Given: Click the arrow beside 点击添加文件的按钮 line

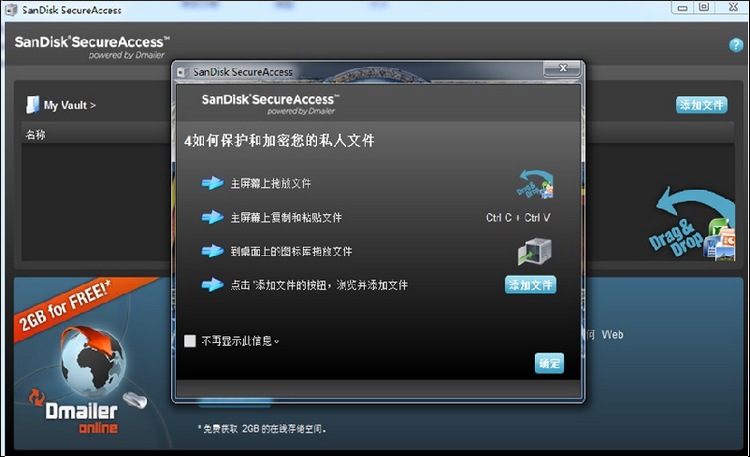Looking at the screenshot, I should click(x=212, y=285).
